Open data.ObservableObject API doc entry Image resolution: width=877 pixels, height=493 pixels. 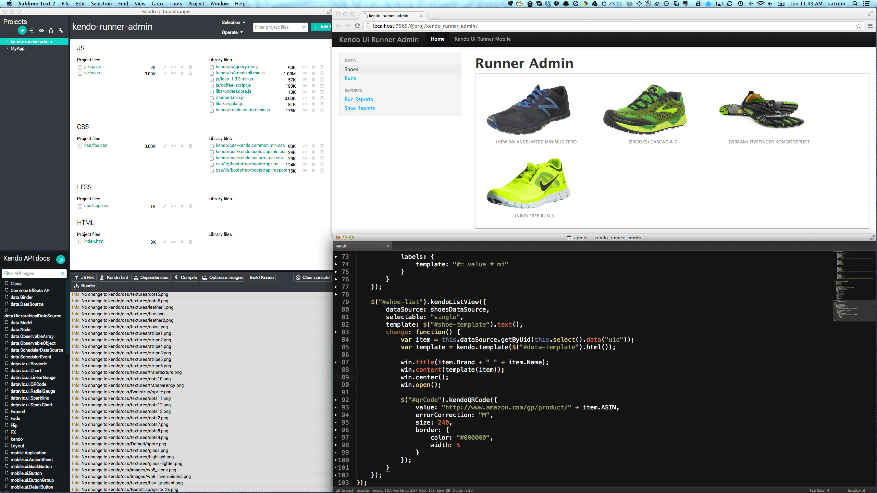(33, 343)
